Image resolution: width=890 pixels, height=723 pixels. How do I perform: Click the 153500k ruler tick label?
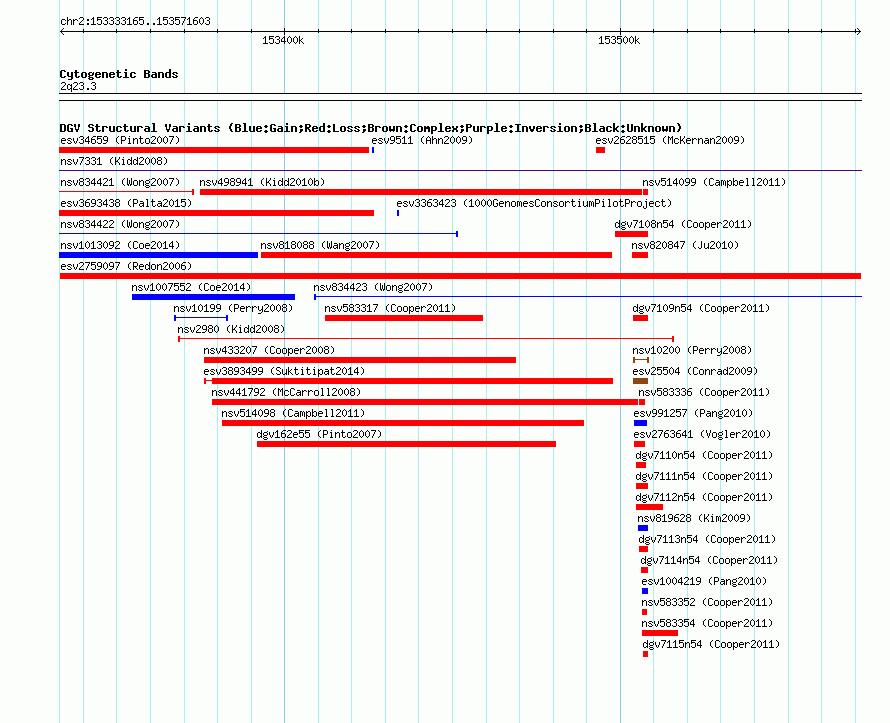[x=619, y=40]
